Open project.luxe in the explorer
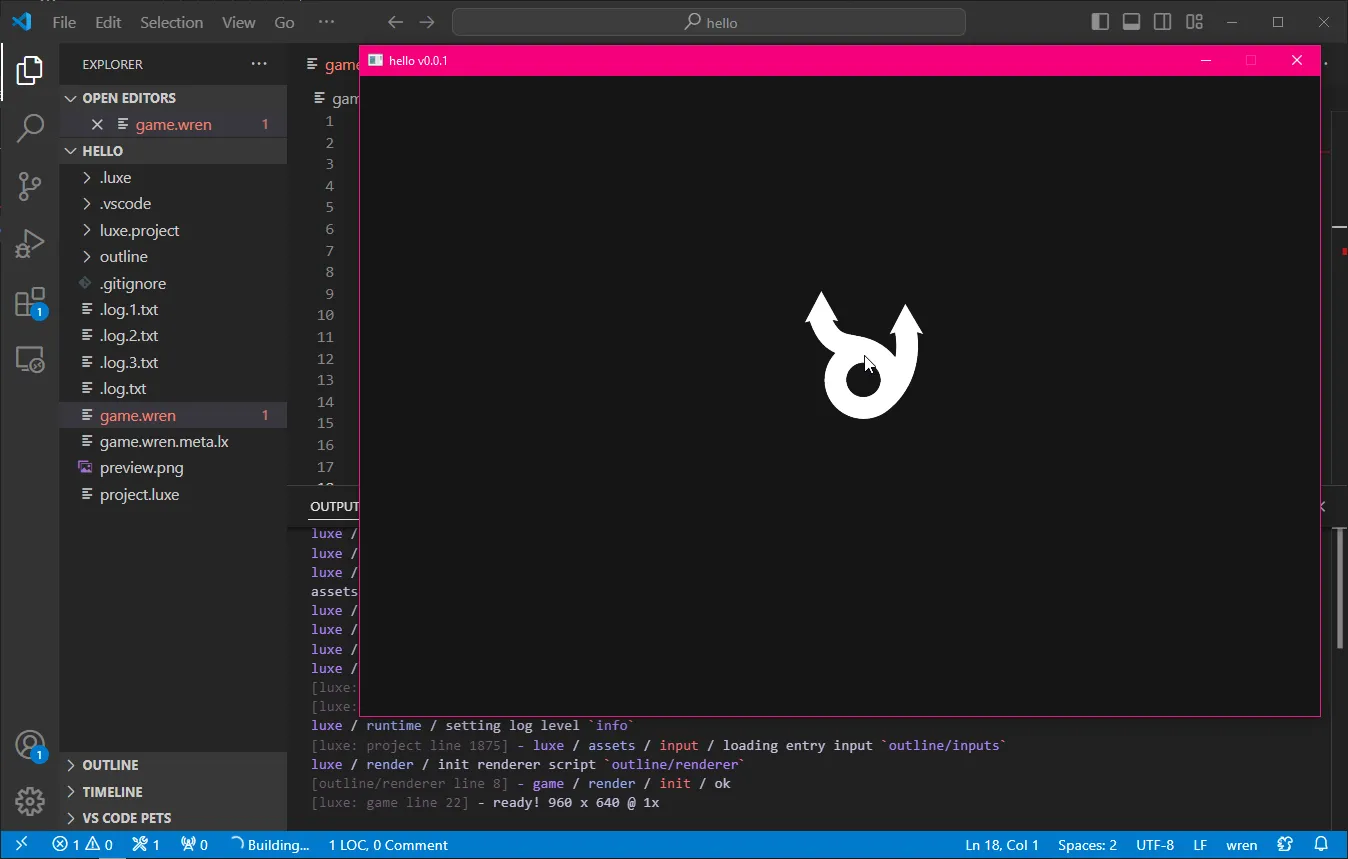 pyautogui.click(x=139, y=495)
